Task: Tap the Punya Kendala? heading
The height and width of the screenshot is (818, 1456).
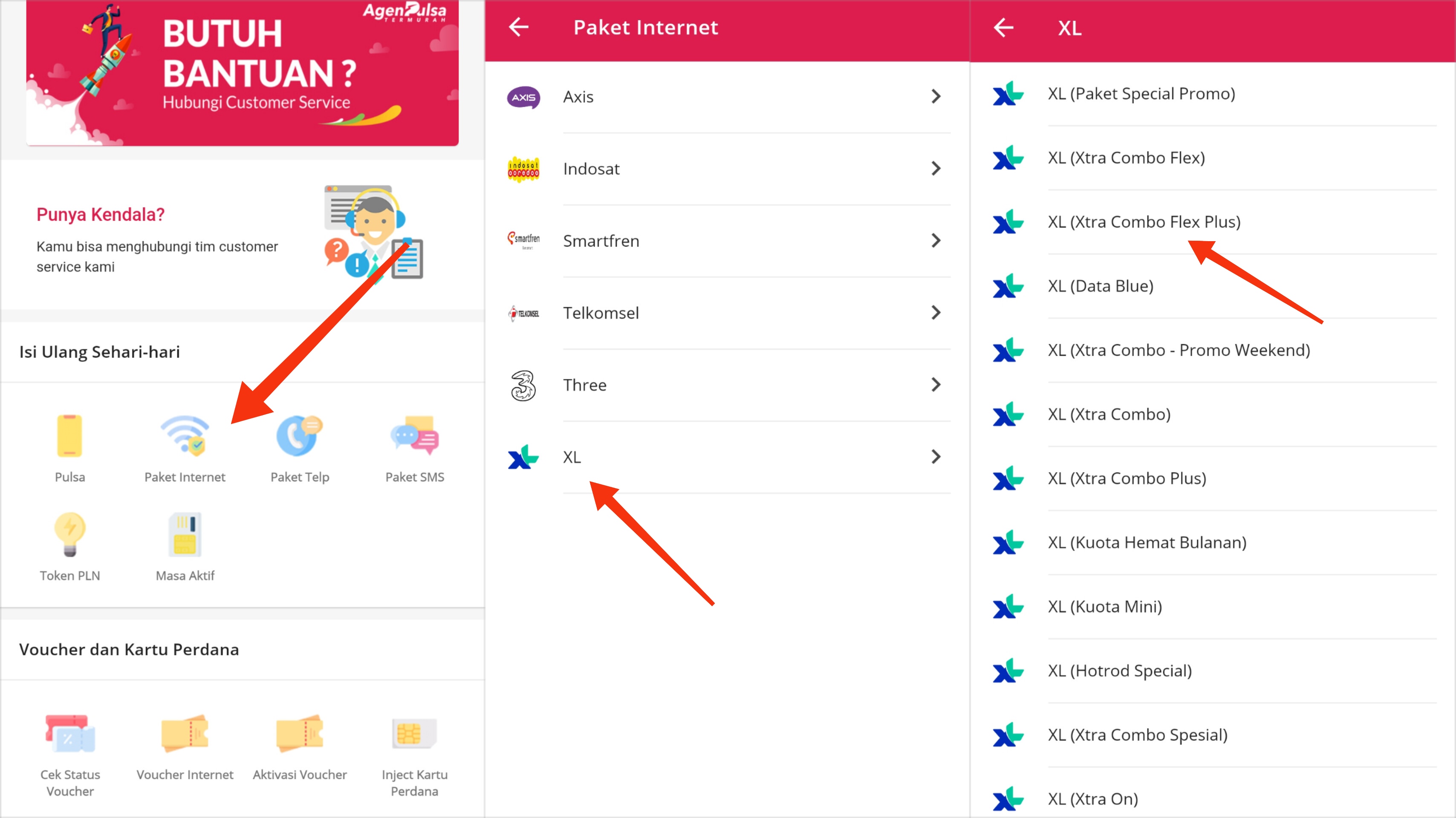Action: tap(101, 215)
